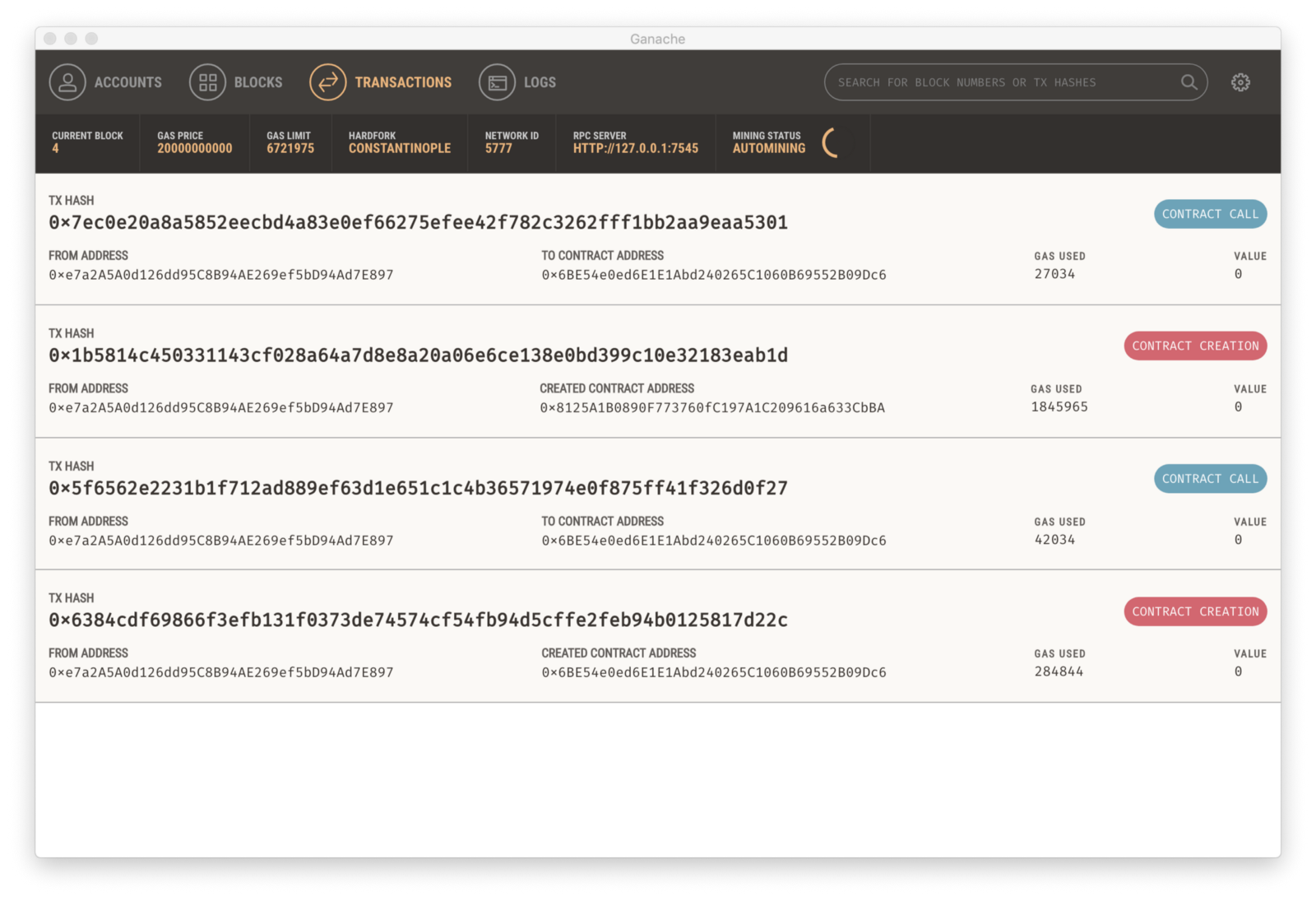Screen dimensions: 1316x901
Task: Click the gas price value 20000000000
Action: (x=195, y=148)
